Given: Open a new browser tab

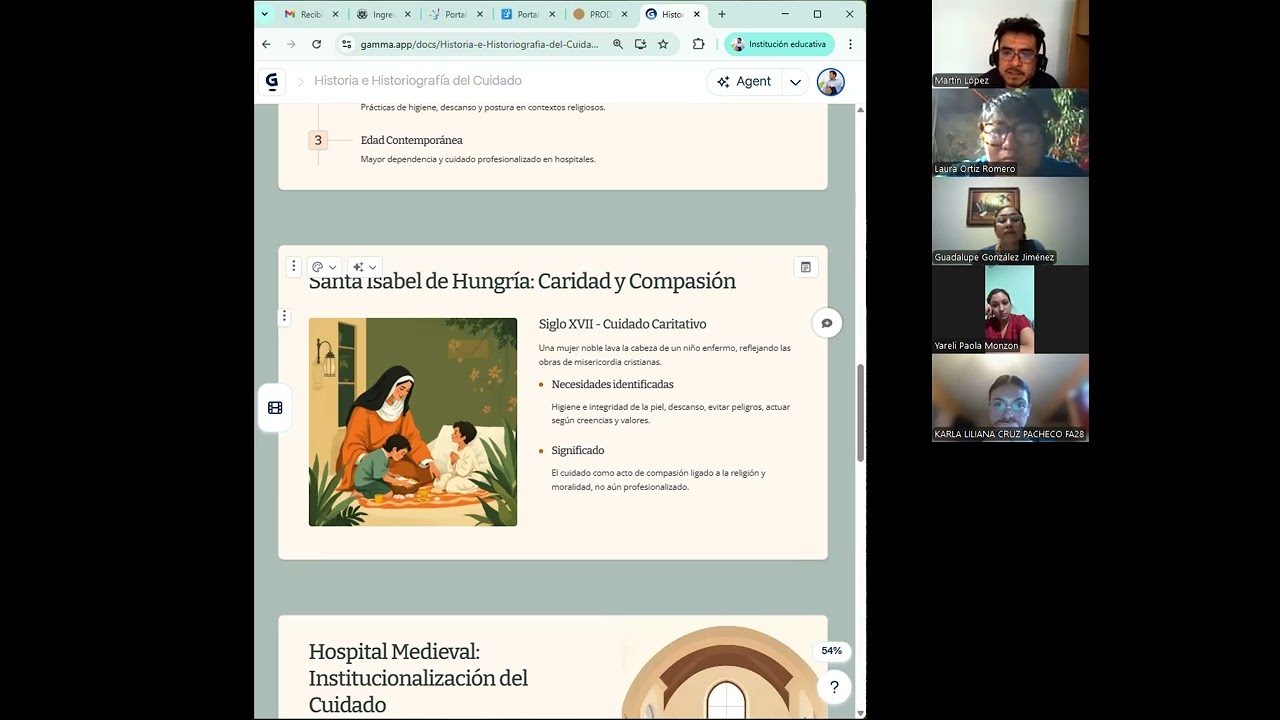Looking at the screenshot, I should point(722,14).
